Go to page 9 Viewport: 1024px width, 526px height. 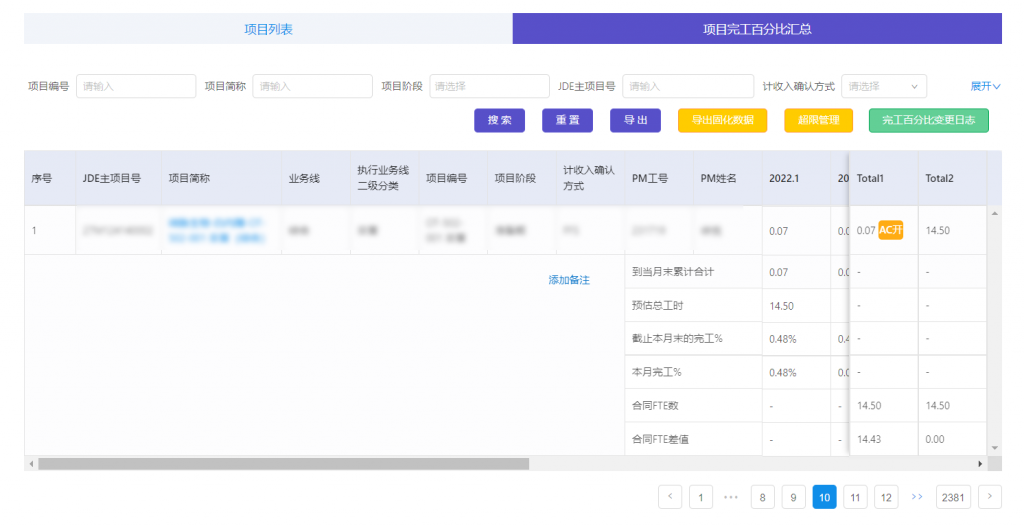click(x=793, y=497)
